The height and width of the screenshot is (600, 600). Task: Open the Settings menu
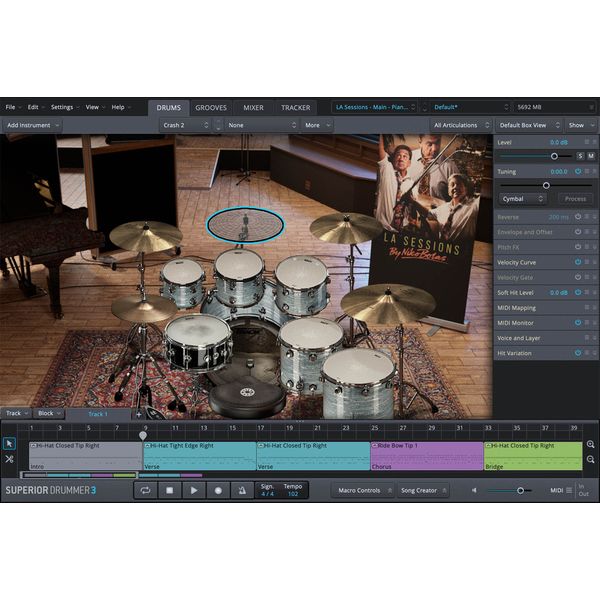[64, 107]
